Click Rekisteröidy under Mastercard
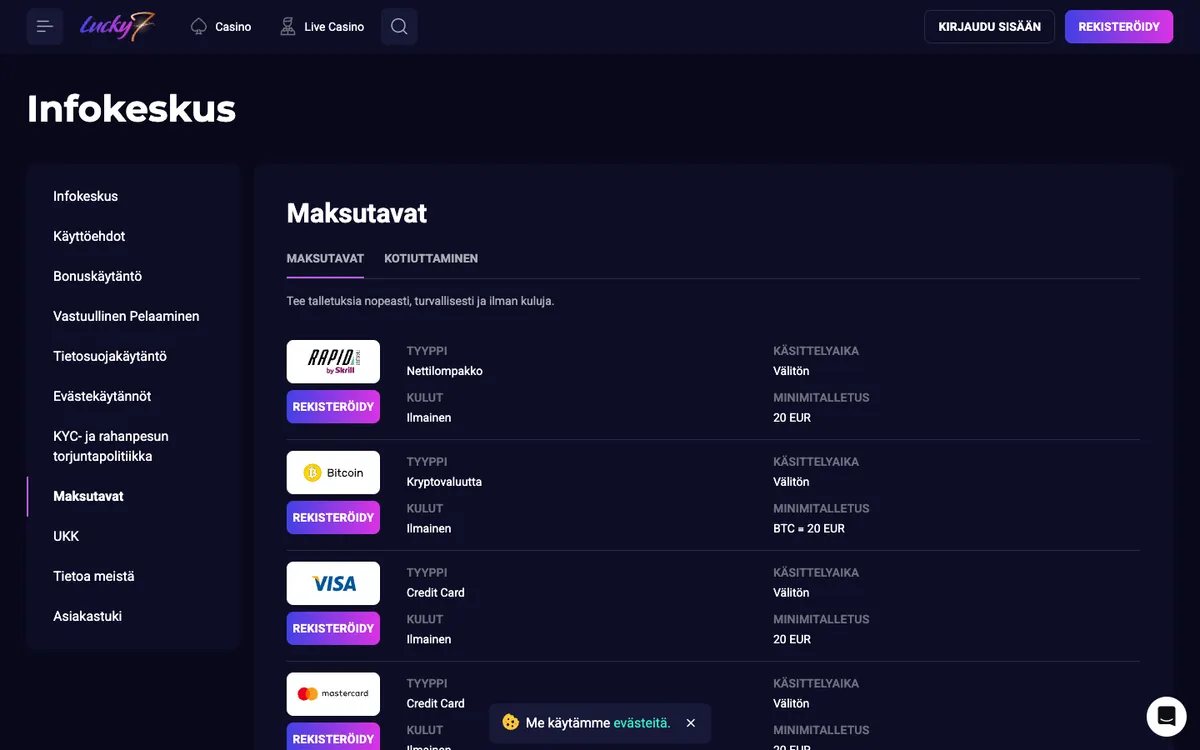Viewport: 1200px width, 750px height. pyautogui.click(x=333, y=736)
